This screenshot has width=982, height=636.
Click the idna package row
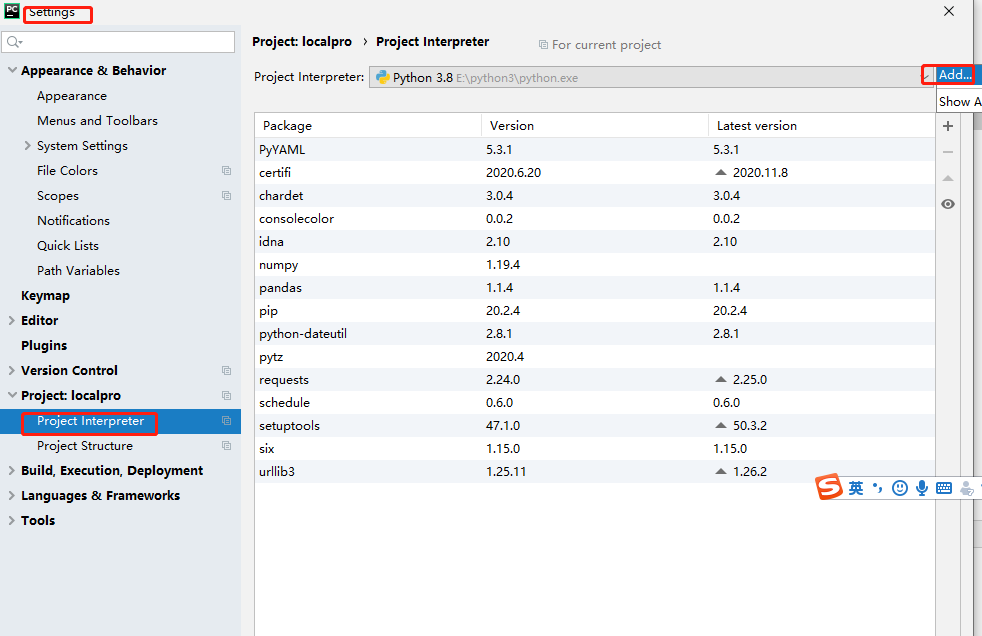point(595,242)
